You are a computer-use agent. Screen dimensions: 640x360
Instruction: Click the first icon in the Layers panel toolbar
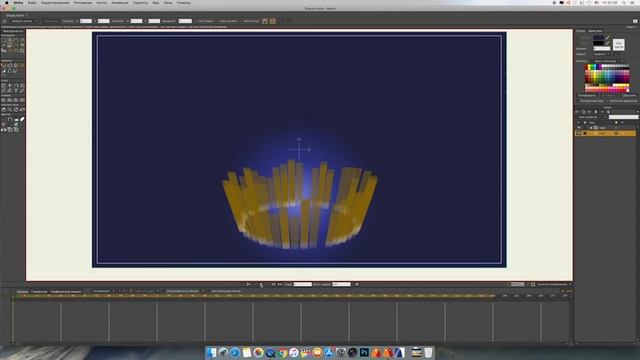pyautogui.click(x=577, y=112)
